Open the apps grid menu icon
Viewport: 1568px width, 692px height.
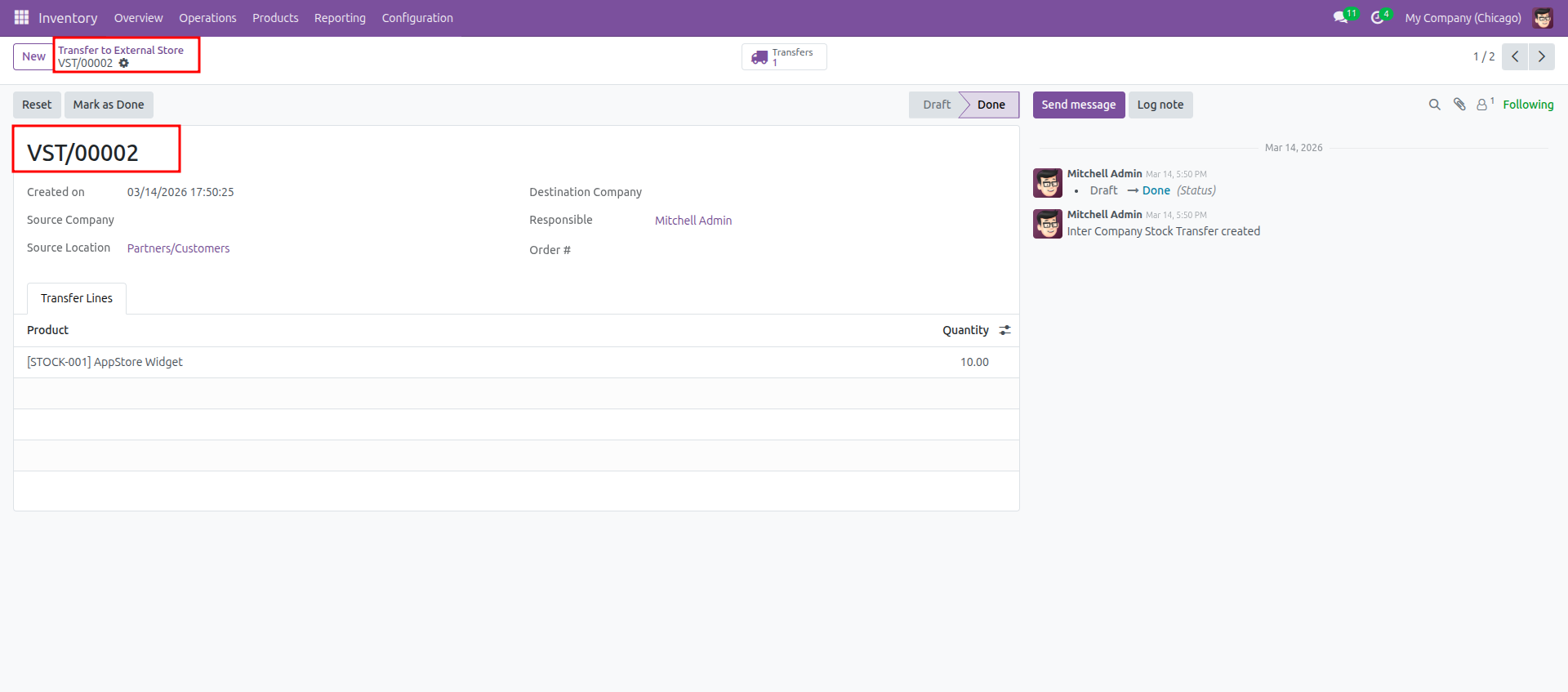21,17
